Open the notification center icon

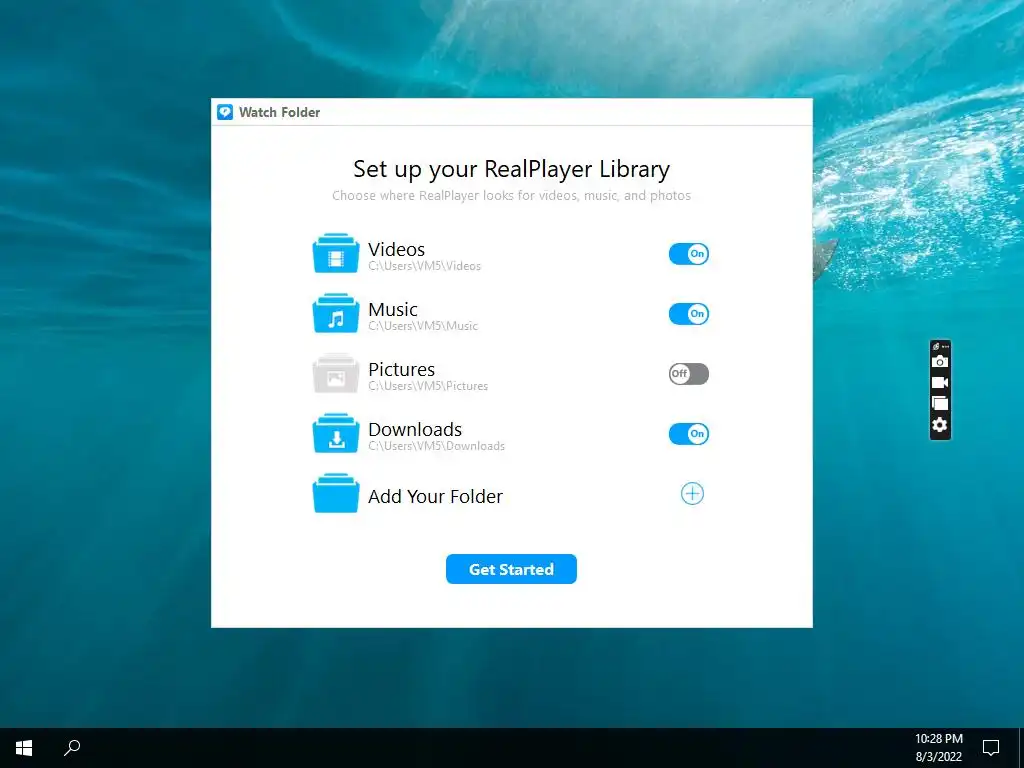(x=991, y=748)
